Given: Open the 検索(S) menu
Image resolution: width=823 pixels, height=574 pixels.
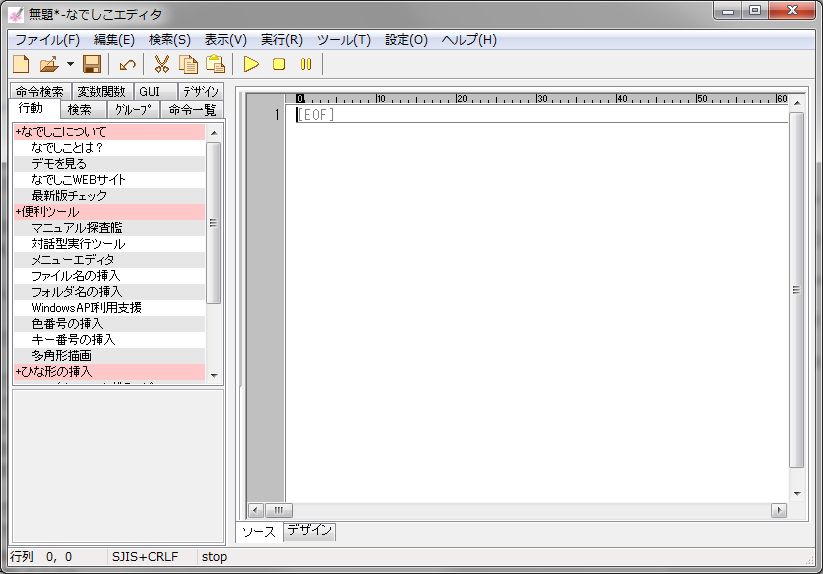Looking at the screenshot, I should point(170,40).
